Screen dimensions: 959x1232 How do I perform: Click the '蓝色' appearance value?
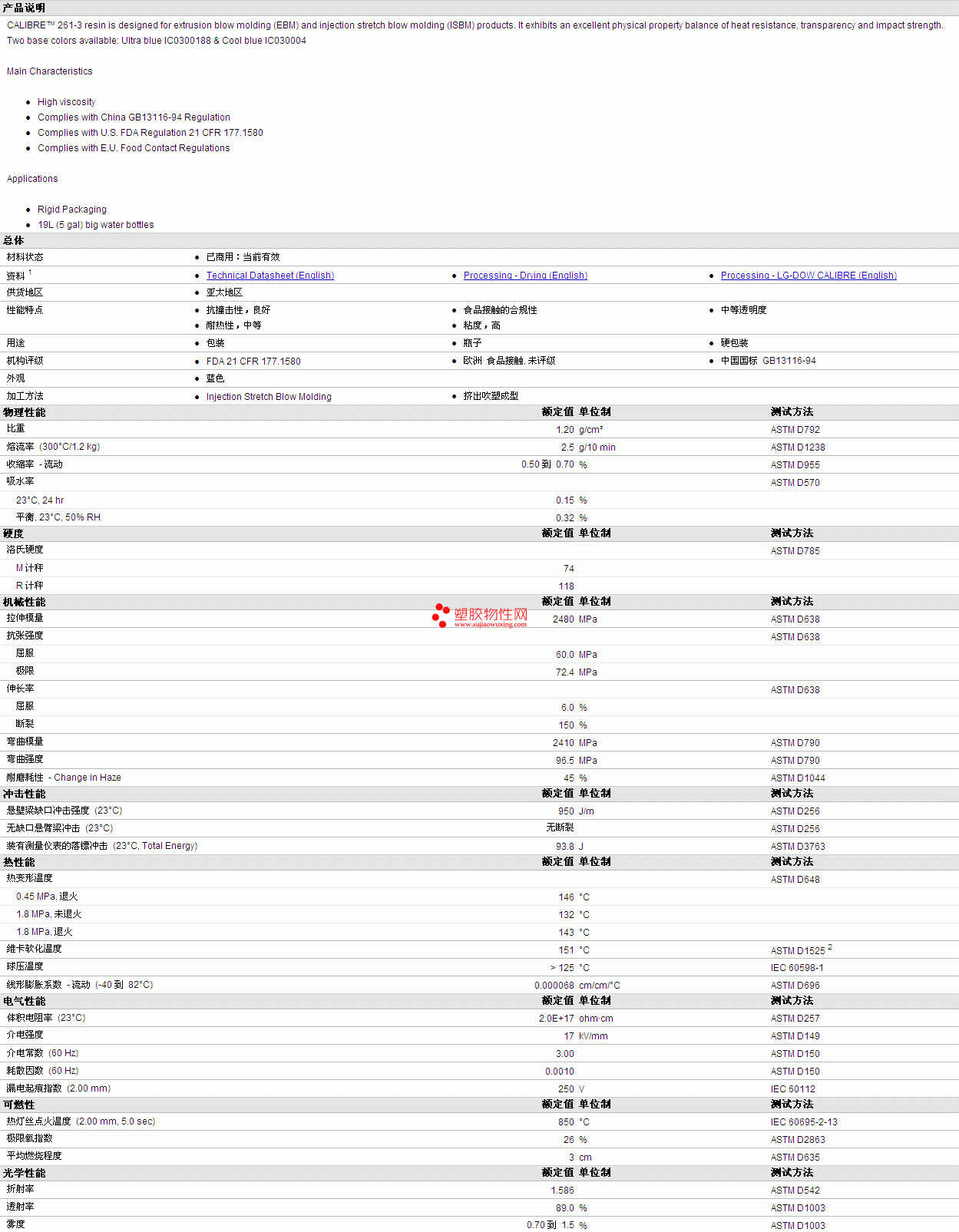tap(215, 378)
